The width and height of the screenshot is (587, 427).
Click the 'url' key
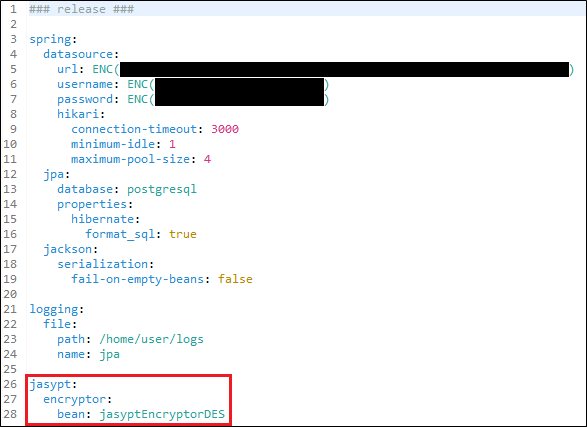67,69
